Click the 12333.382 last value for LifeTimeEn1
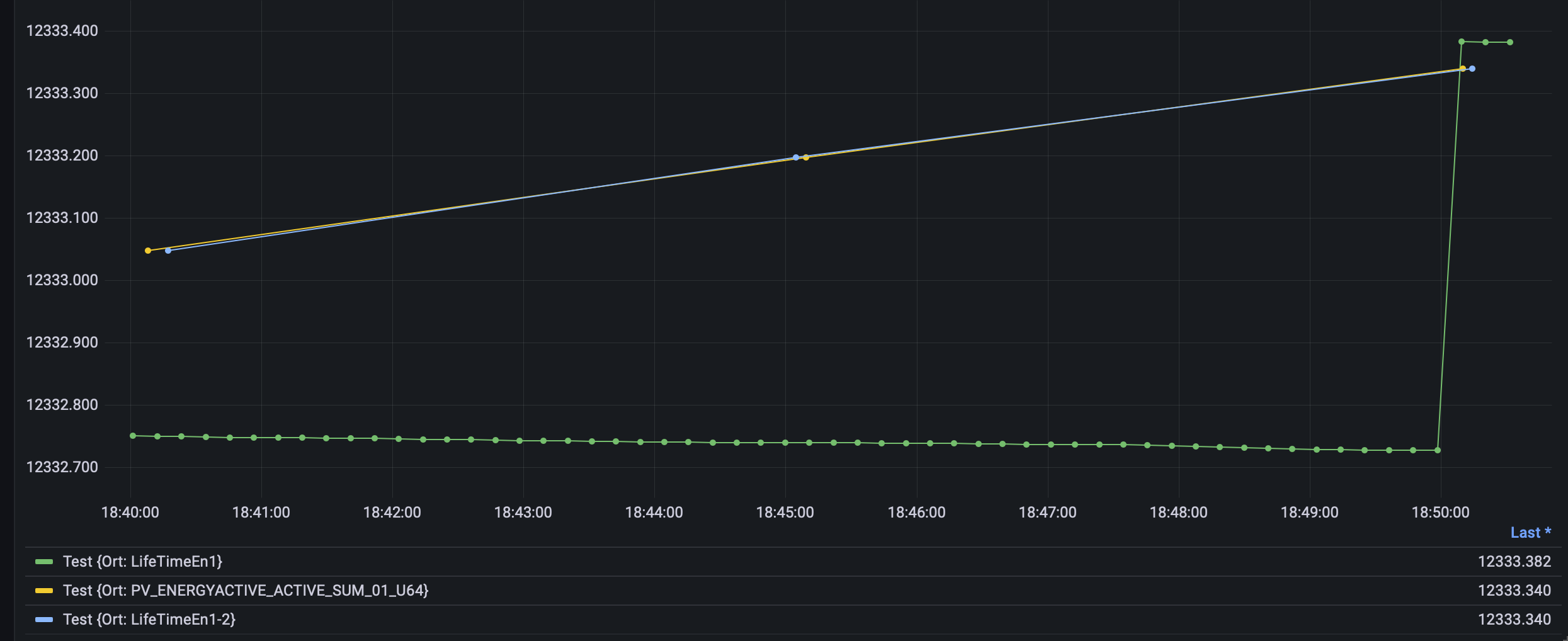The width and height of the screenshot is (1568, 641). pos(1514,562)
